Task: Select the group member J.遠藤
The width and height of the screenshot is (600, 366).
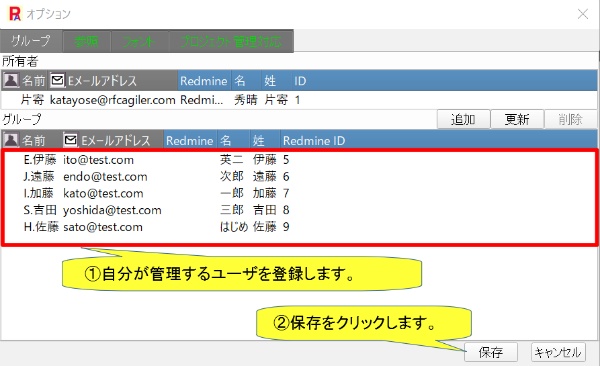Action: tap(39, 176)
